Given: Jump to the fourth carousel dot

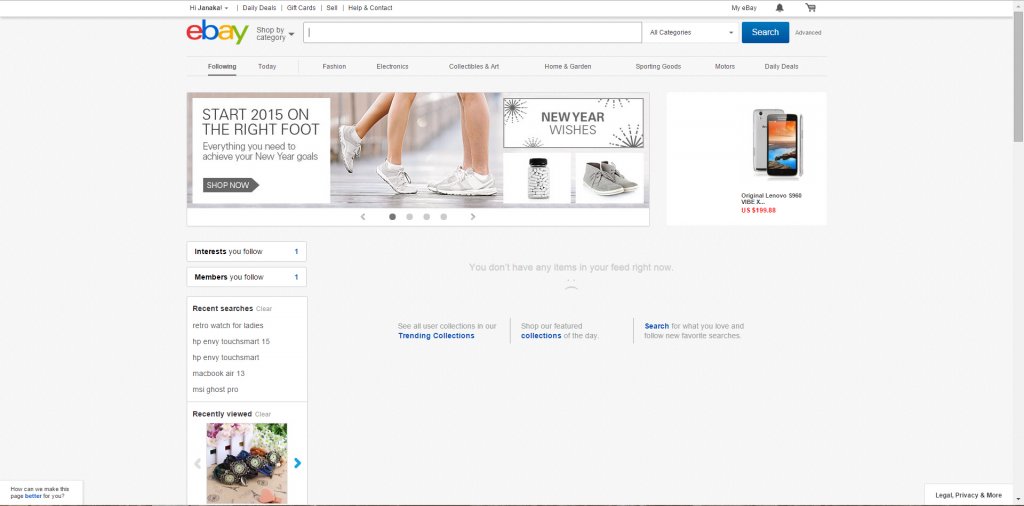Looking at the screenshot, I should click(x=444, y=216).
